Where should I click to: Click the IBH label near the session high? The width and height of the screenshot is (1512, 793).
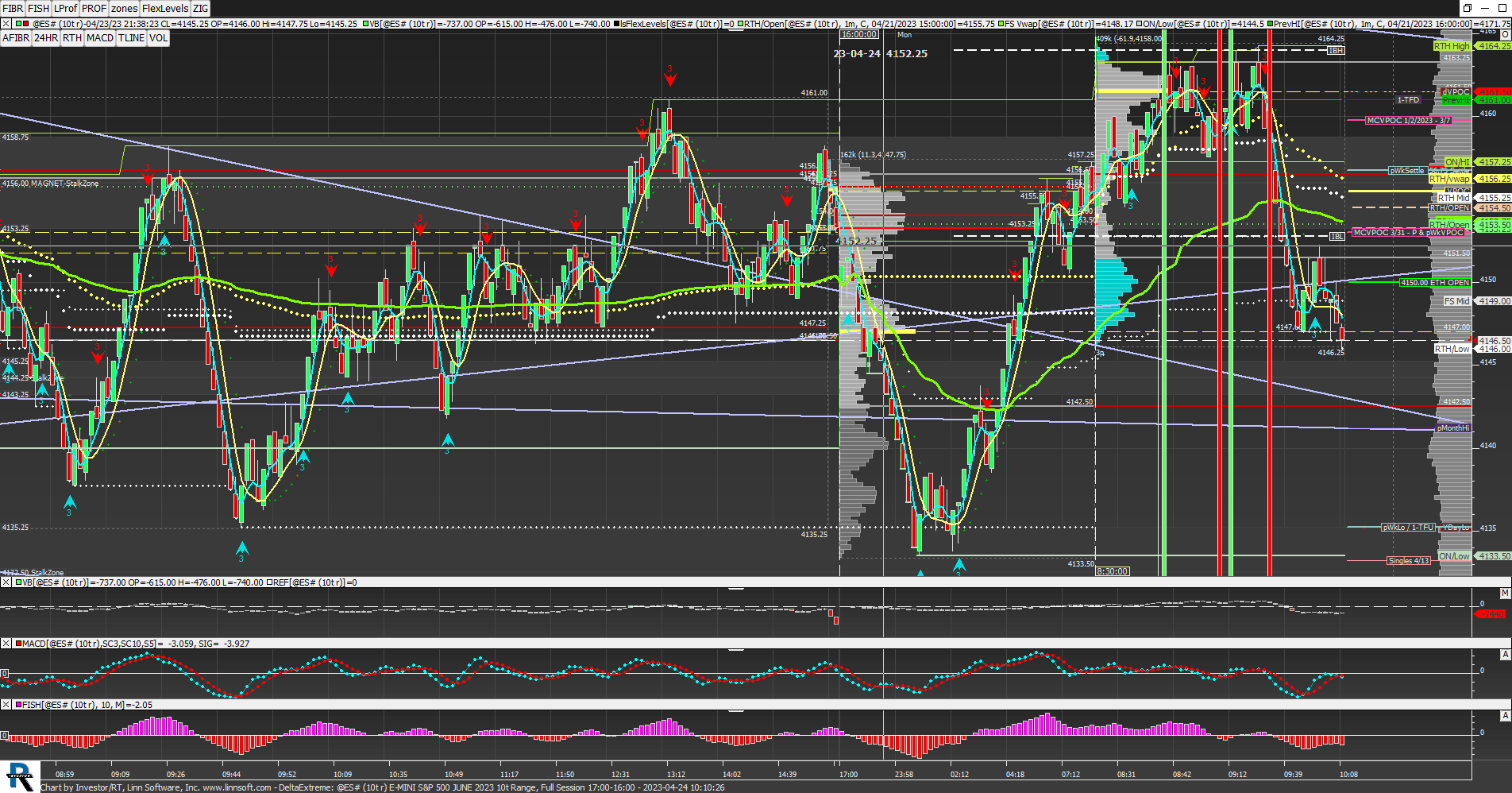[x=1336, y=50]
